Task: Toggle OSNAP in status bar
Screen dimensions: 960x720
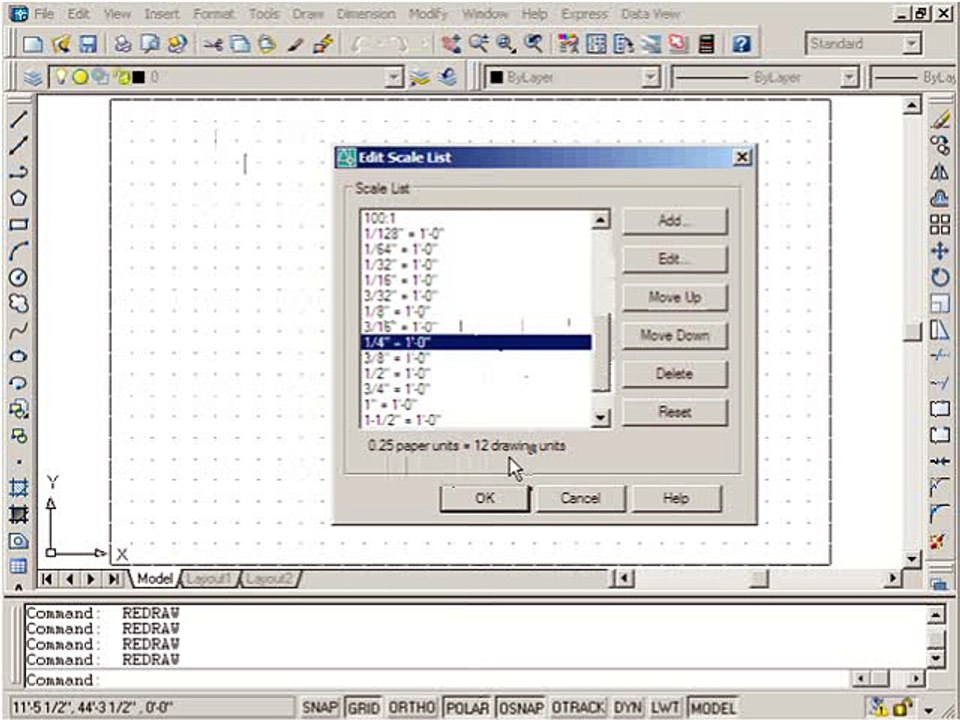Action: tap(521, 708)
